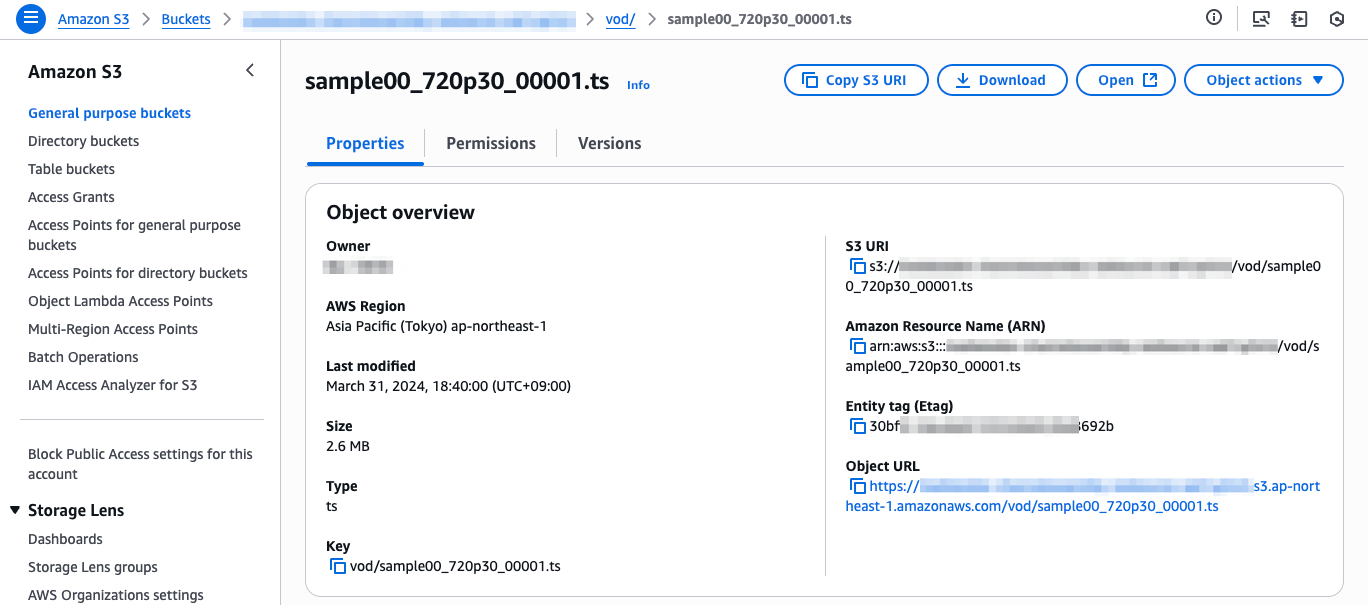
Task: Open Access Points for general purpose buckets
Action: coord(134,235)
